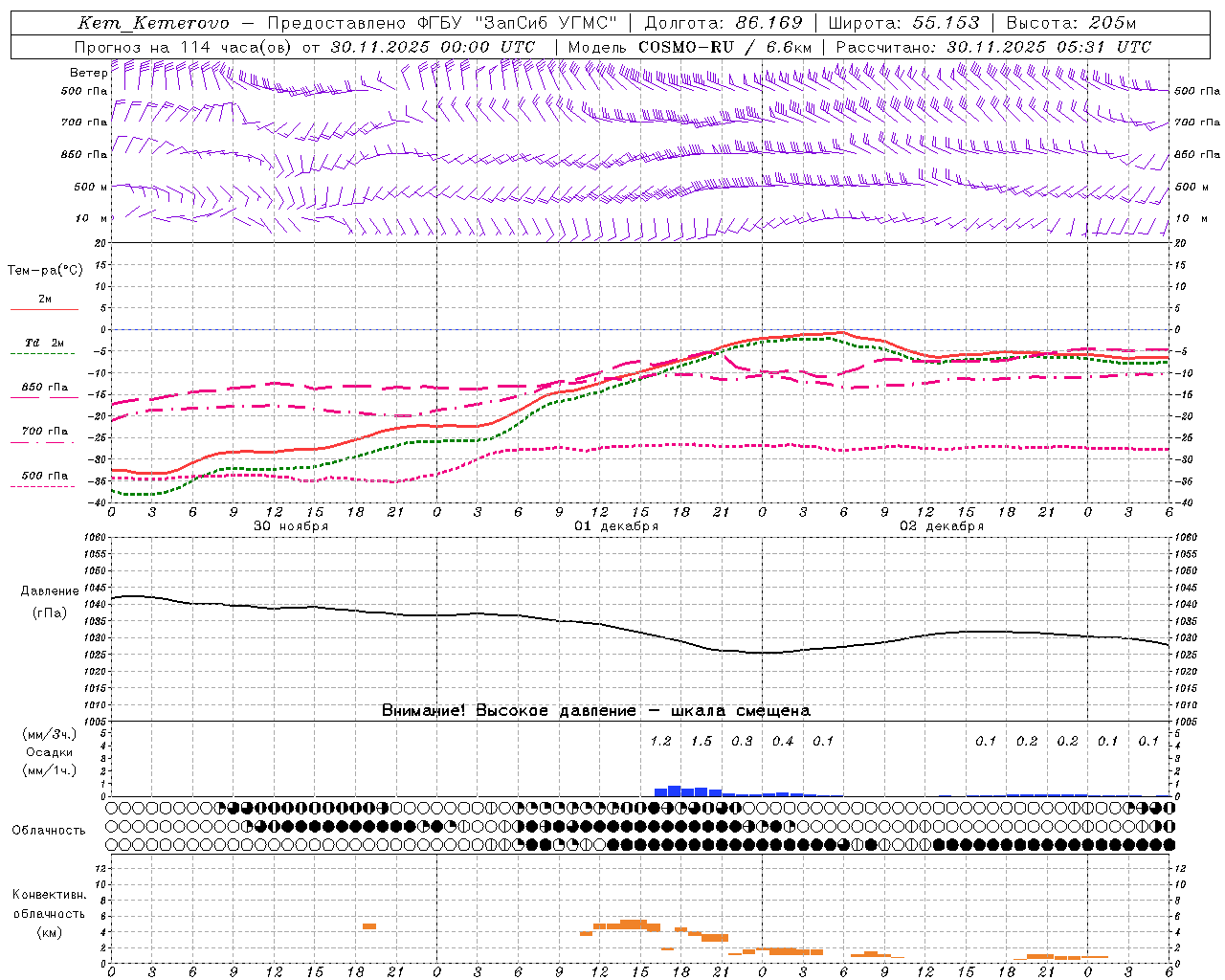Click the Широта: 55.153 value
This screenshot has height=980, width=1225.
pyautogui.click(x=903, y=23)
